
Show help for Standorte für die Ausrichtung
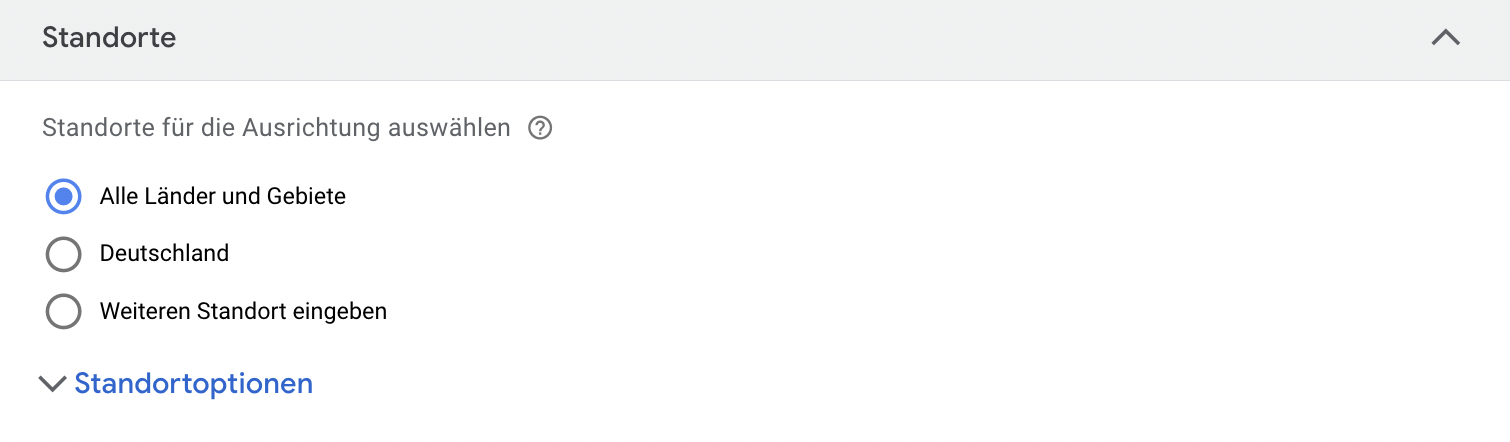coord(540,128)
